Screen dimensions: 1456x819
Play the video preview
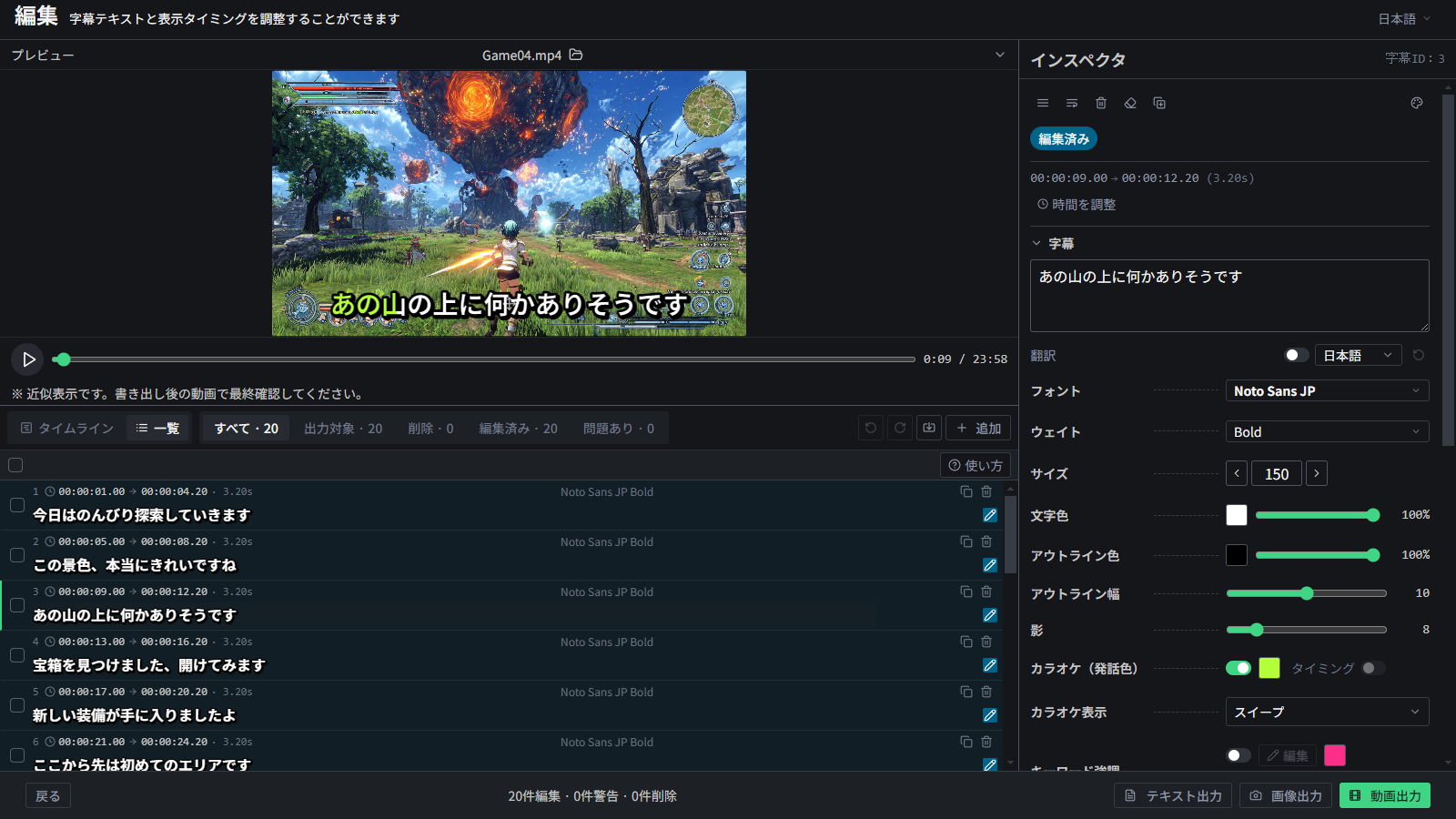point(28,359)
